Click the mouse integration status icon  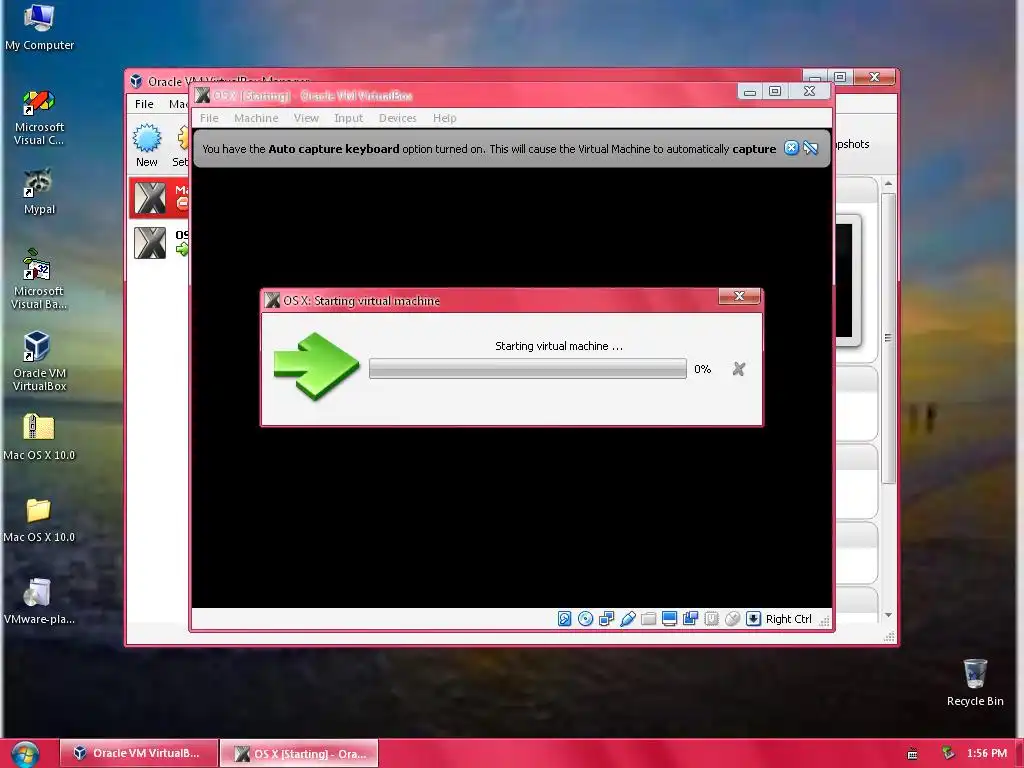coord(732,618)
